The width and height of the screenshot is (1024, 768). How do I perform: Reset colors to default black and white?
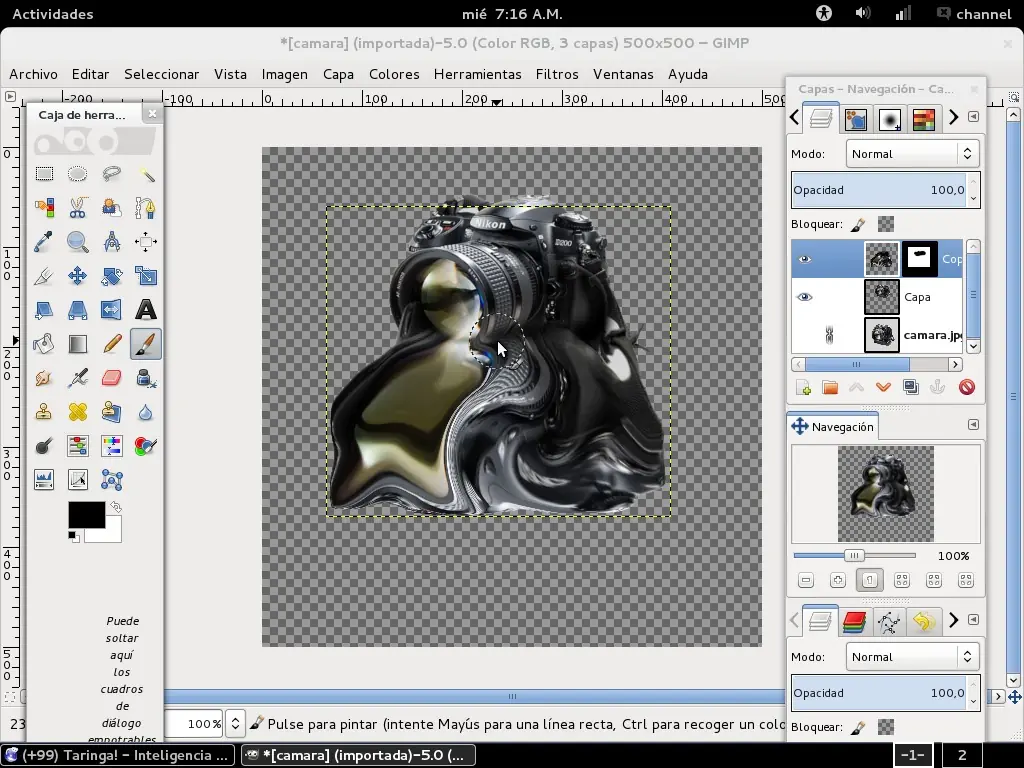pos(73,537)
